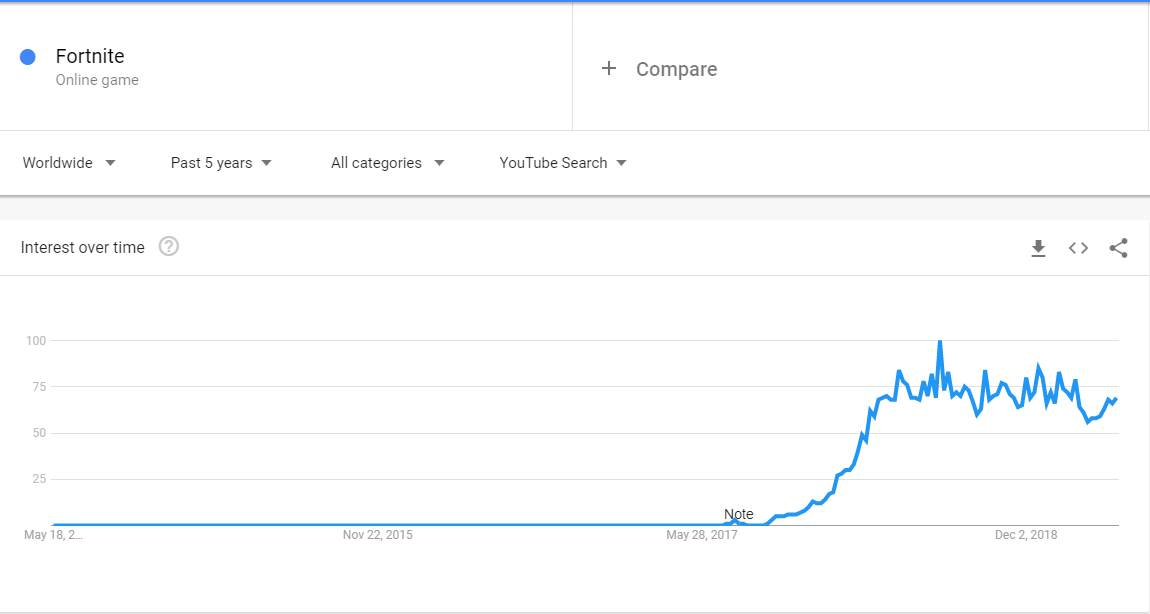Click the blue Fortnite color dot
Viewport: 1150px width, 614px height.
point(28,57)
